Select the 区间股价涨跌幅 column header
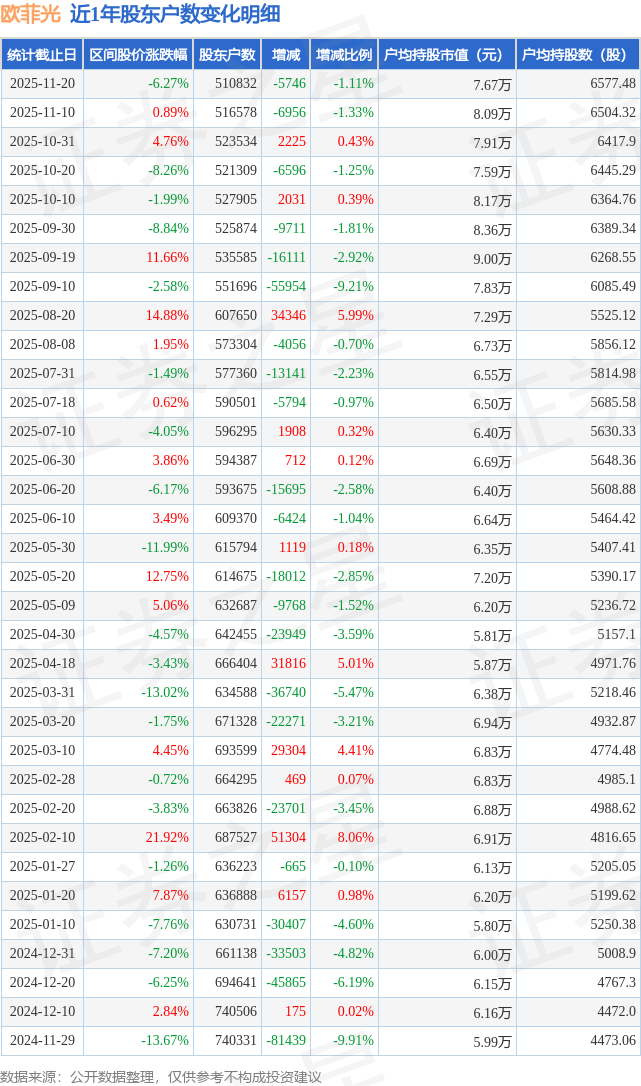This screenshot has height=1086, width=641. (138, 55)
